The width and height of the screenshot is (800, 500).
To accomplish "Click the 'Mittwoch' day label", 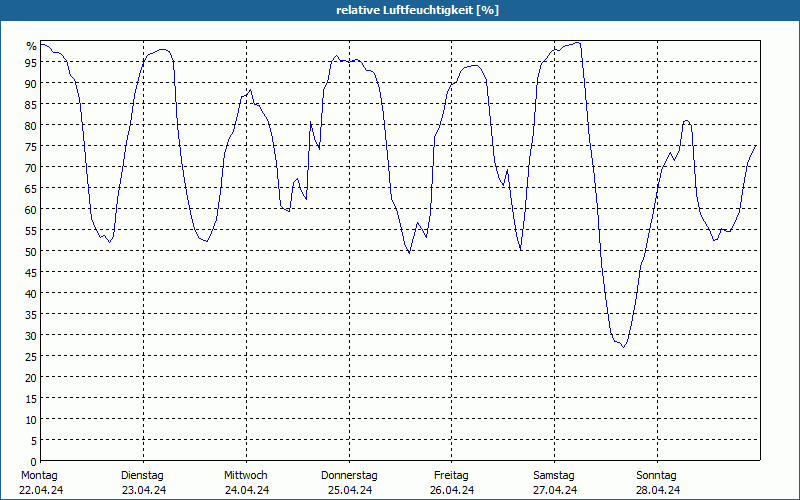I will [245, 475].
